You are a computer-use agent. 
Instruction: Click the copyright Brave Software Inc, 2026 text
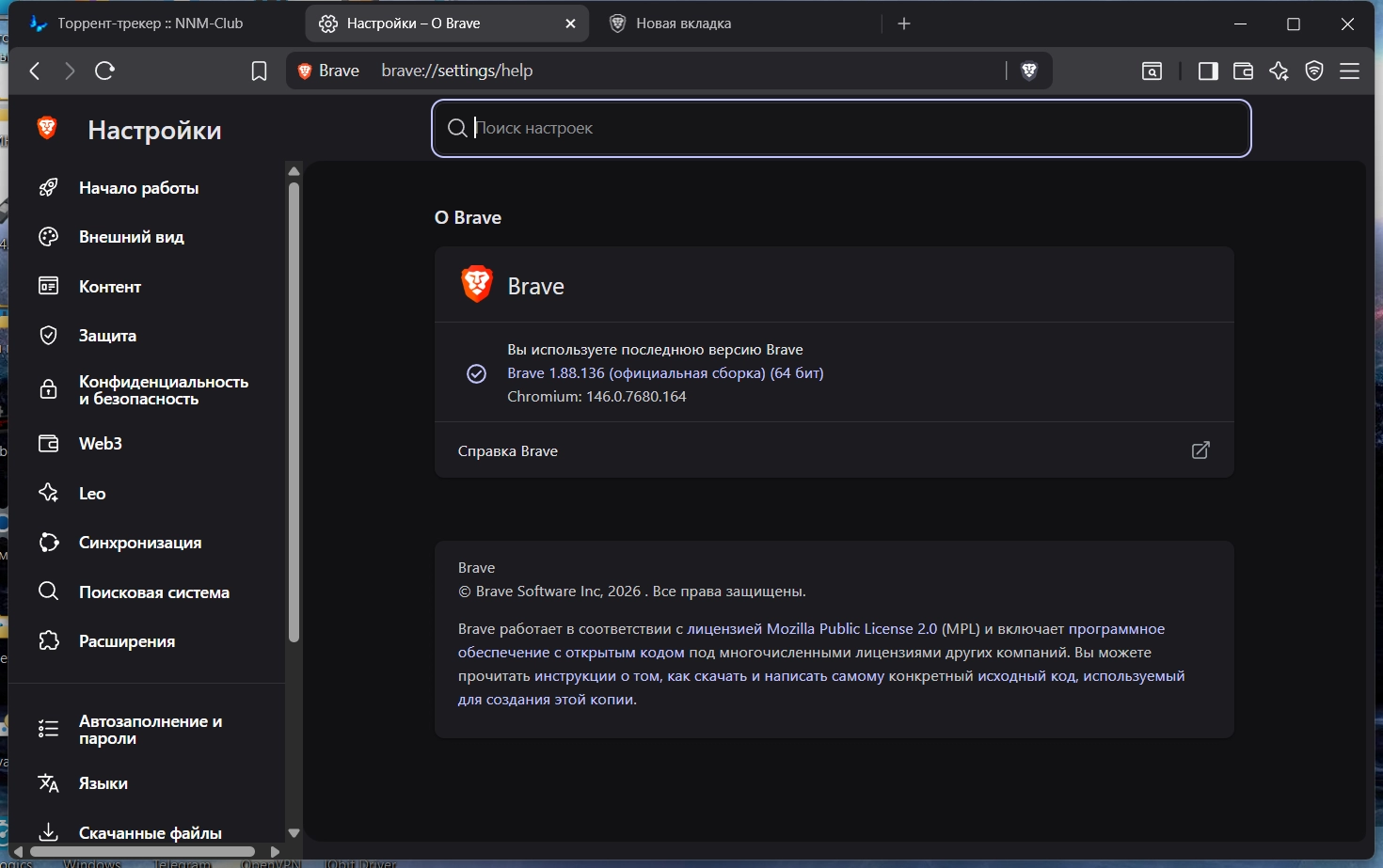631,592
